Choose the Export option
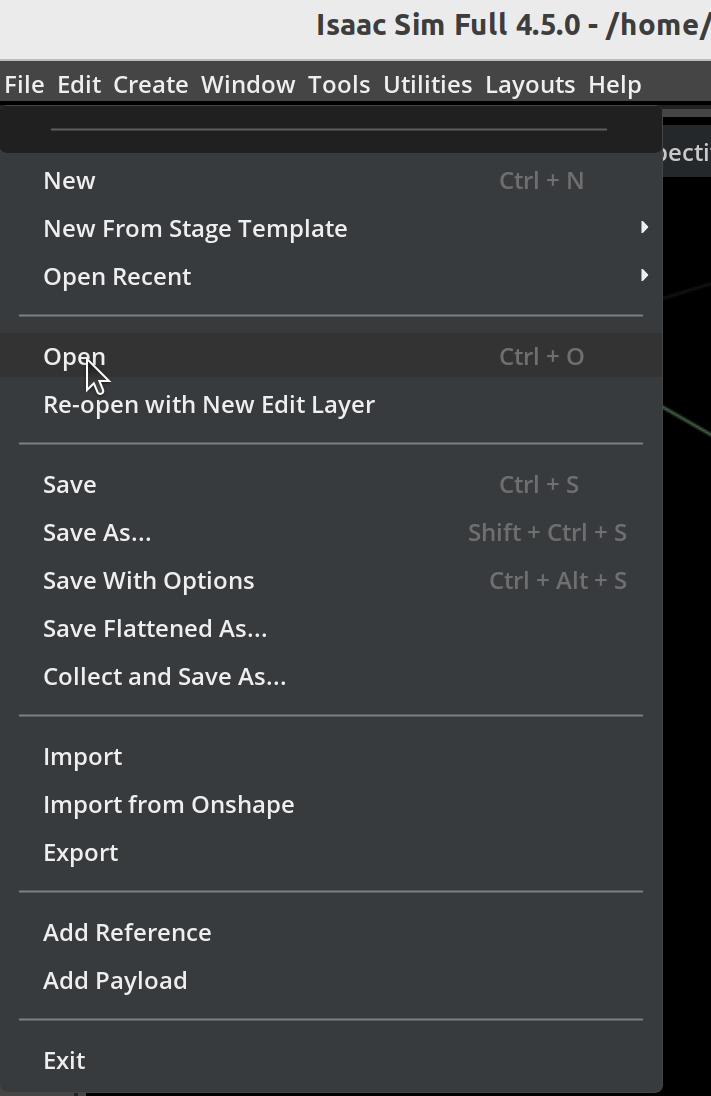 [x=81, y=853]
